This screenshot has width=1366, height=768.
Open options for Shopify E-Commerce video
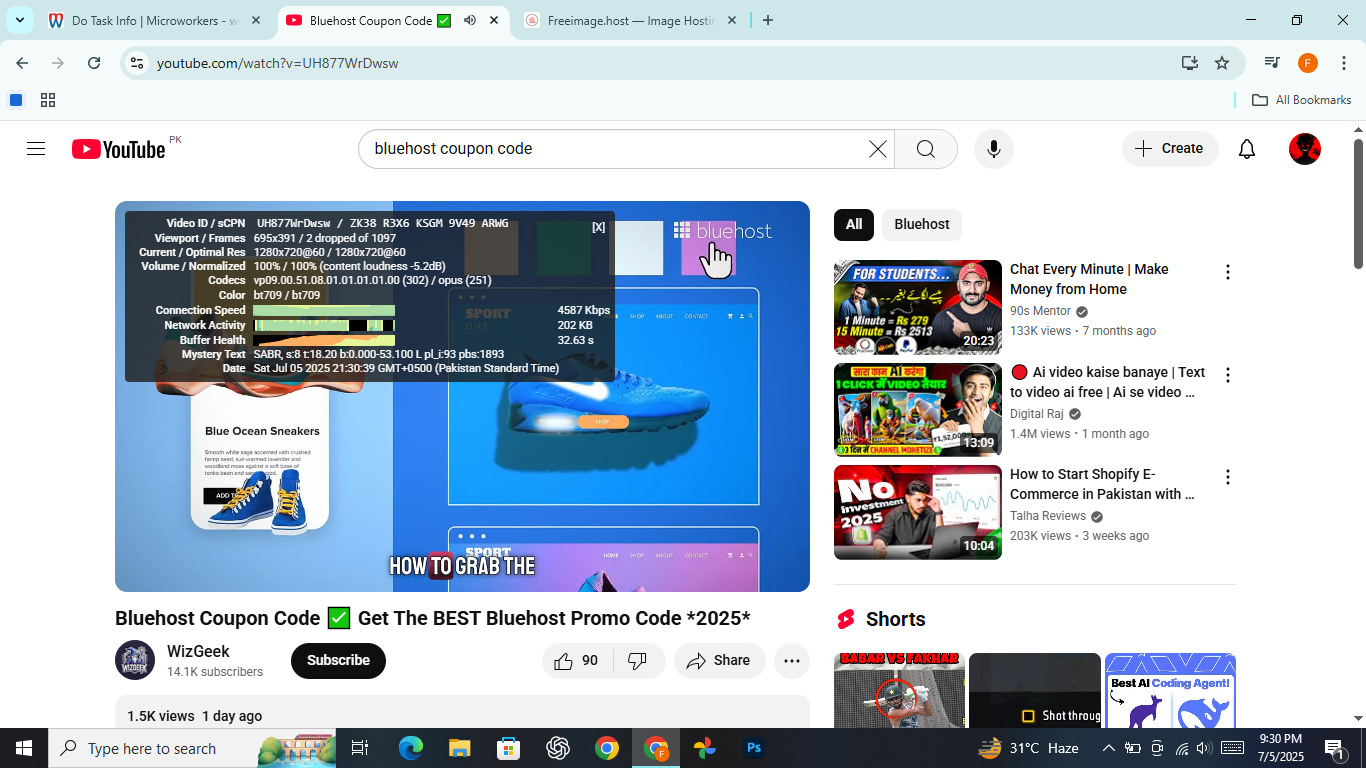click(x=1227, y=477)
